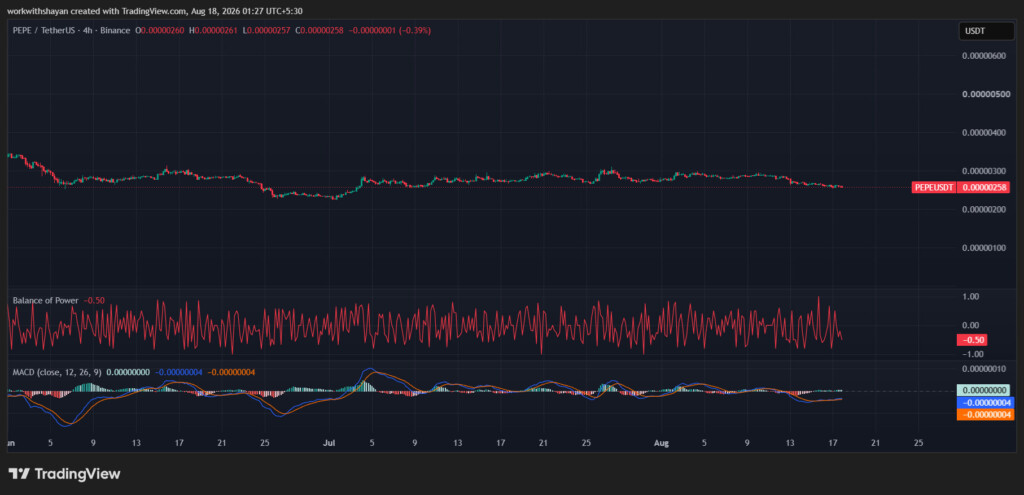The height and width of the screenshot is (495, 1024).
Task: Click the 0.00000600 price axis label
Action: pyautogui.click(x=985, y=56)
